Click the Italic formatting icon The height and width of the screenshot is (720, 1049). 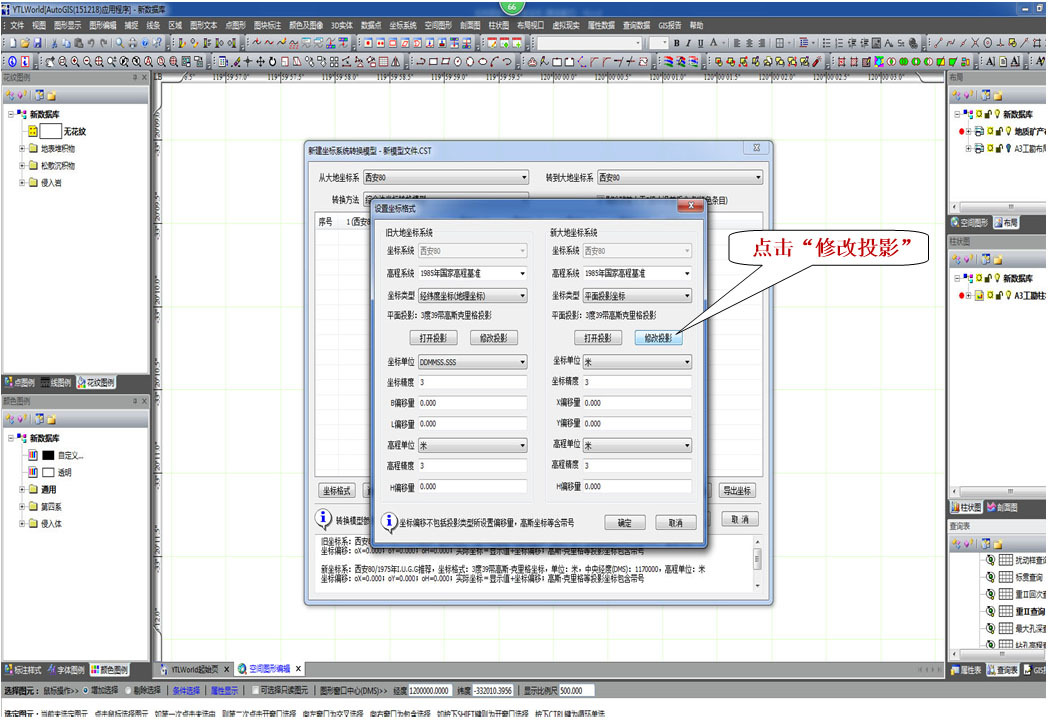pyautogui.click(x=689, y=44)
